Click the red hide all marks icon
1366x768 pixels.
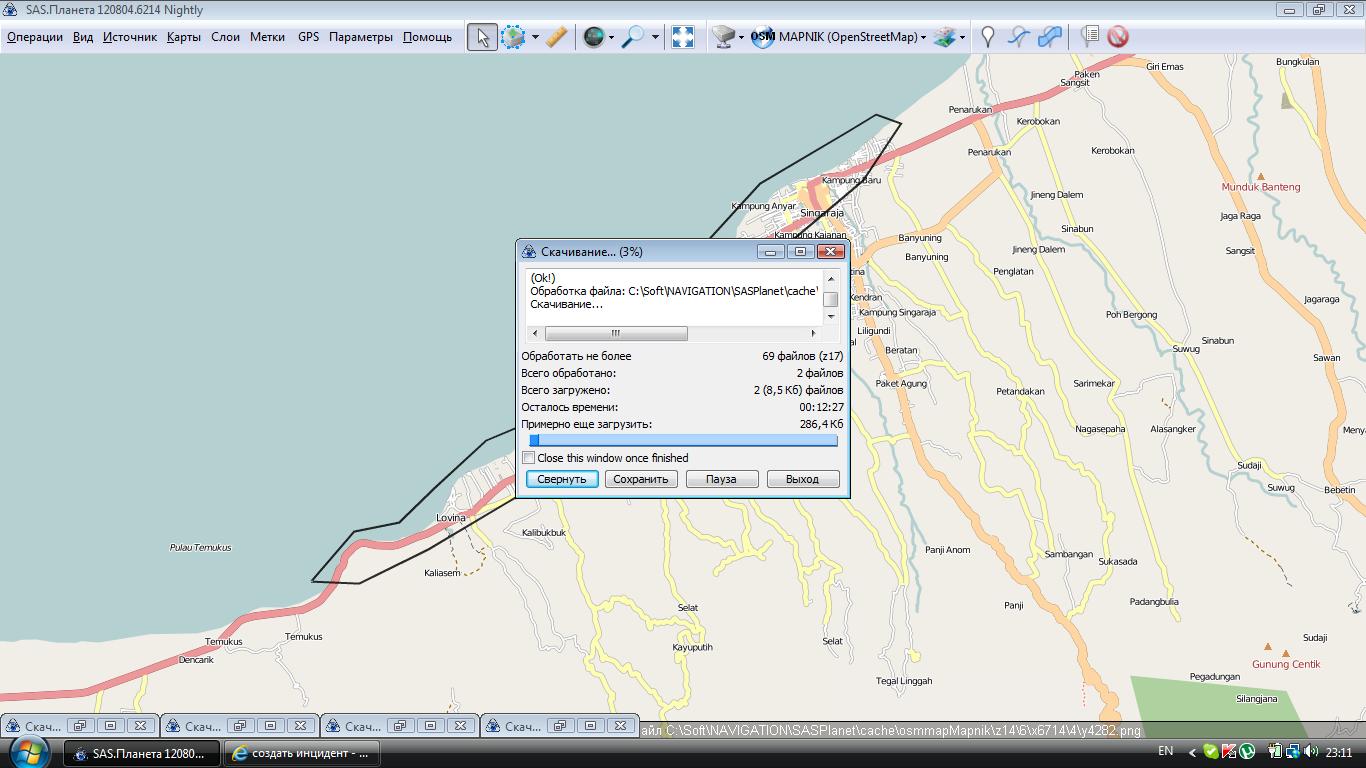[x=1118, y=37]
